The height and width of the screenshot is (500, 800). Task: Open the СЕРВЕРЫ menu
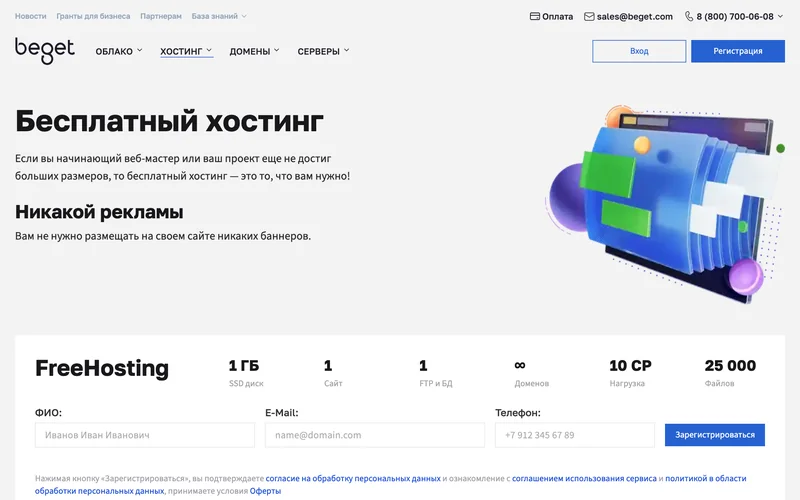click(x=323, y=51)
